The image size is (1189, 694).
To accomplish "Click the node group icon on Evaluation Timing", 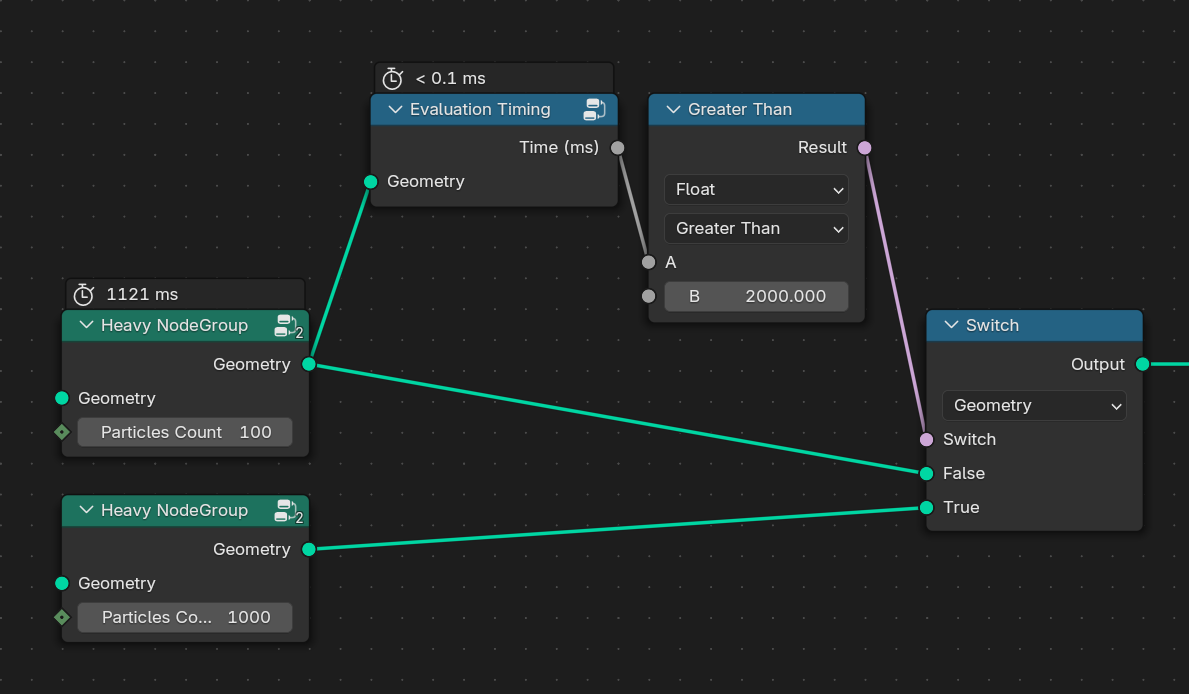I will [x=594, y=109].
